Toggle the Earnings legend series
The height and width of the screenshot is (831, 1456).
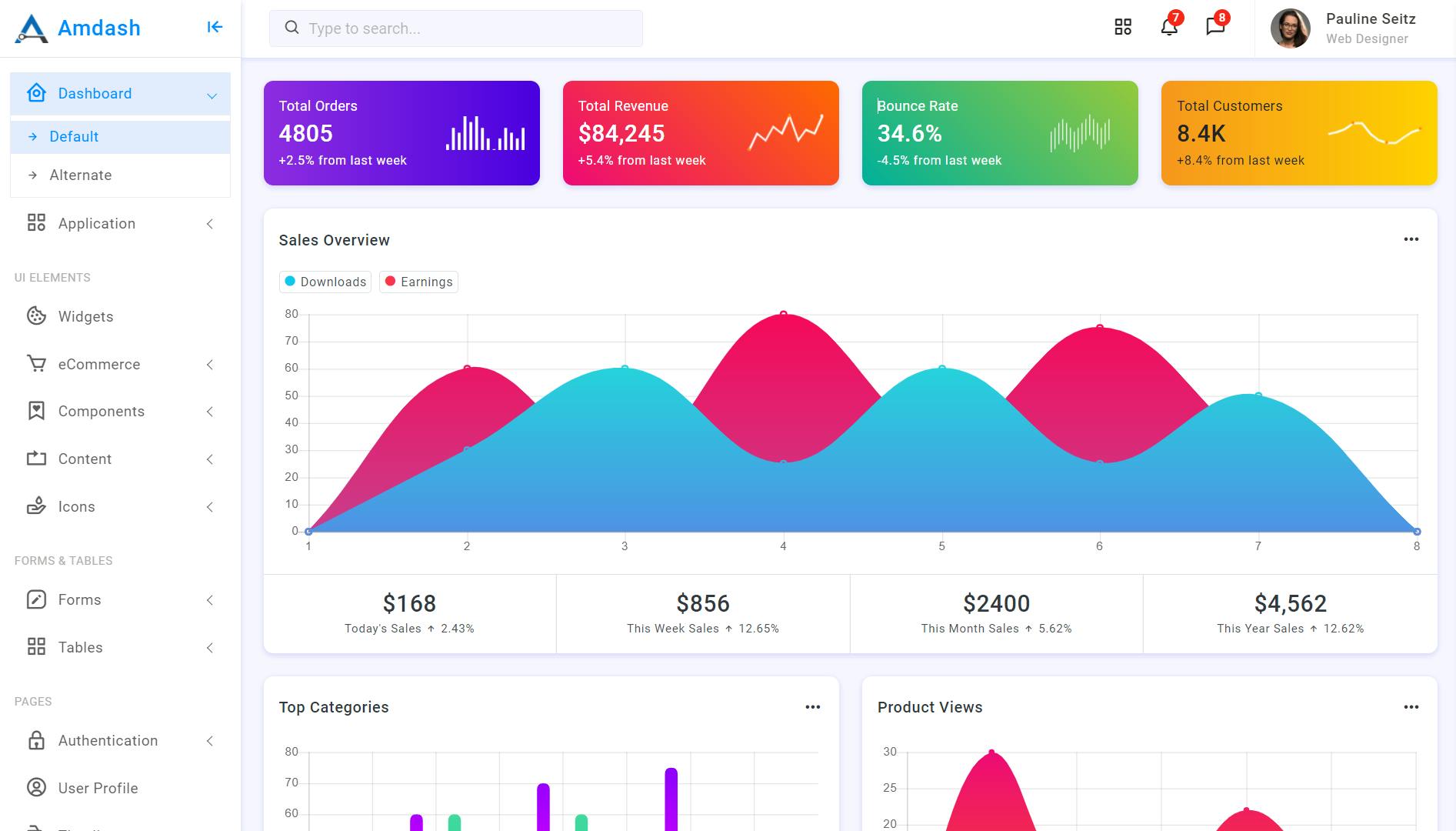pos(418,282)
